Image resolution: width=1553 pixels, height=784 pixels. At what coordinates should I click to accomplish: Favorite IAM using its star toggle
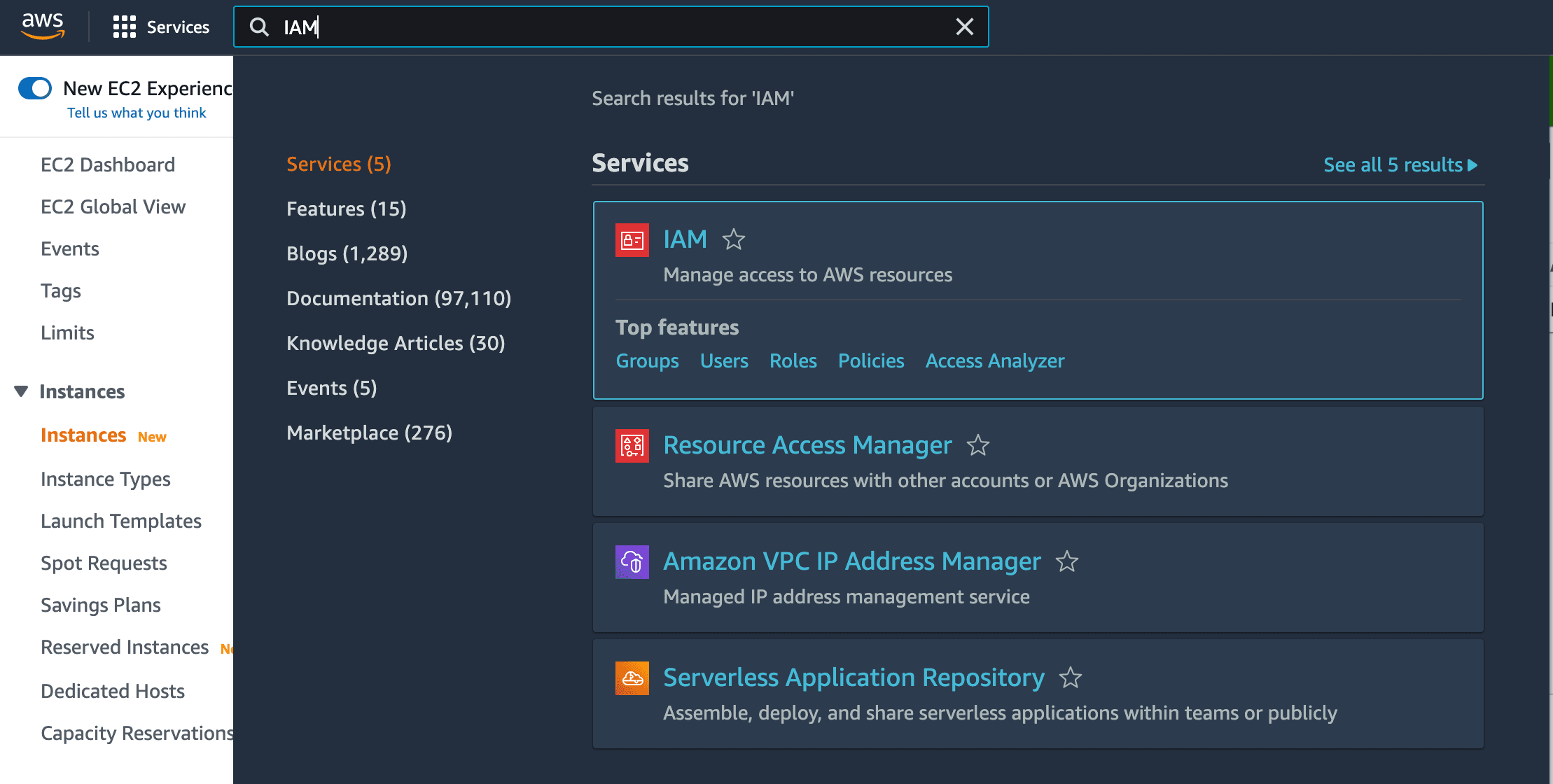[733, 239]
